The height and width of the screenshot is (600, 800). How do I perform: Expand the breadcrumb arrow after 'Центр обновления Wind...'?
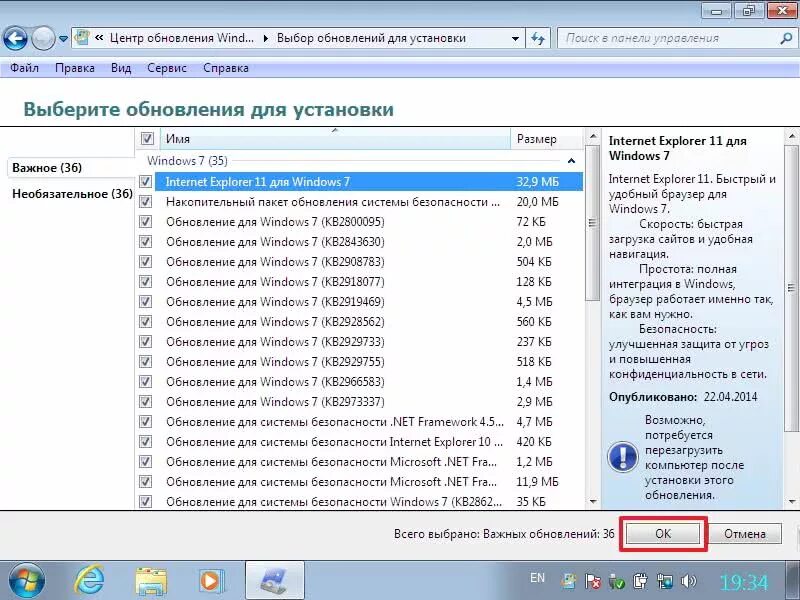pyautogui.click(x=266, y=38)
